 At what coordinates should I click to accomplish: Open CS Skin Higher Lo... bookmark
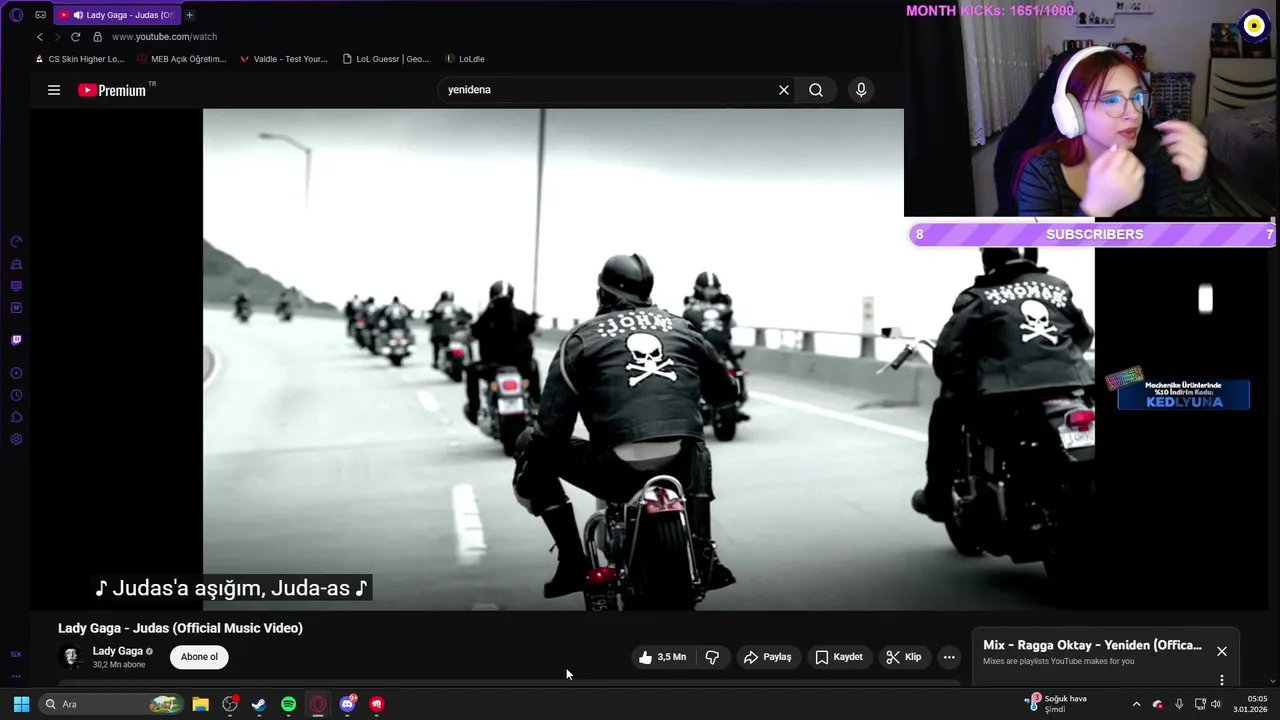79,59
